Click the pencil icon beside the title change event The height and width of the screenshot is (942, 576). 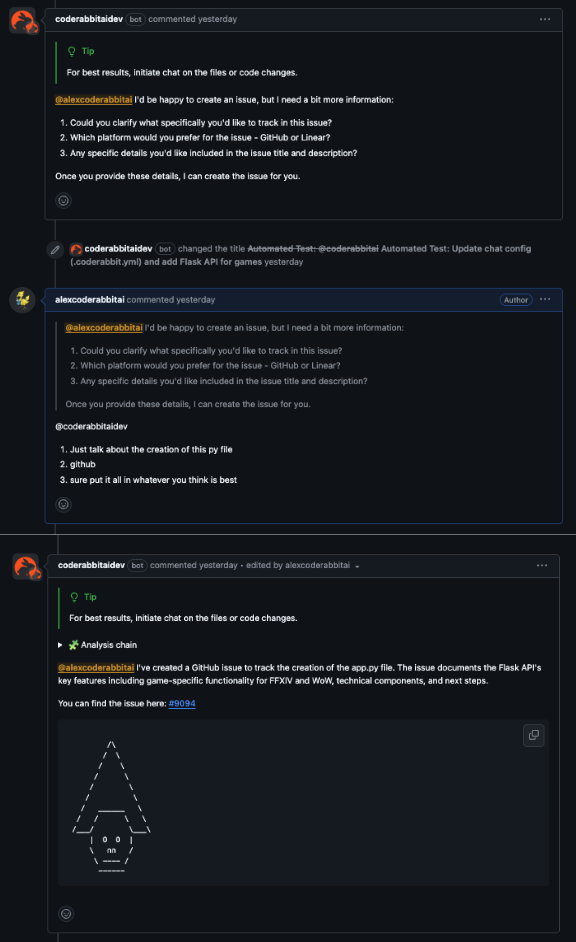click(55, 250)
